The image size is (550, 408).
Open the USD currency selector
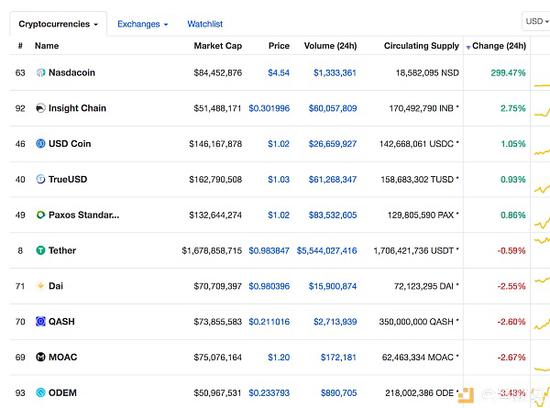pyautogui.click(x=537, y=21)
